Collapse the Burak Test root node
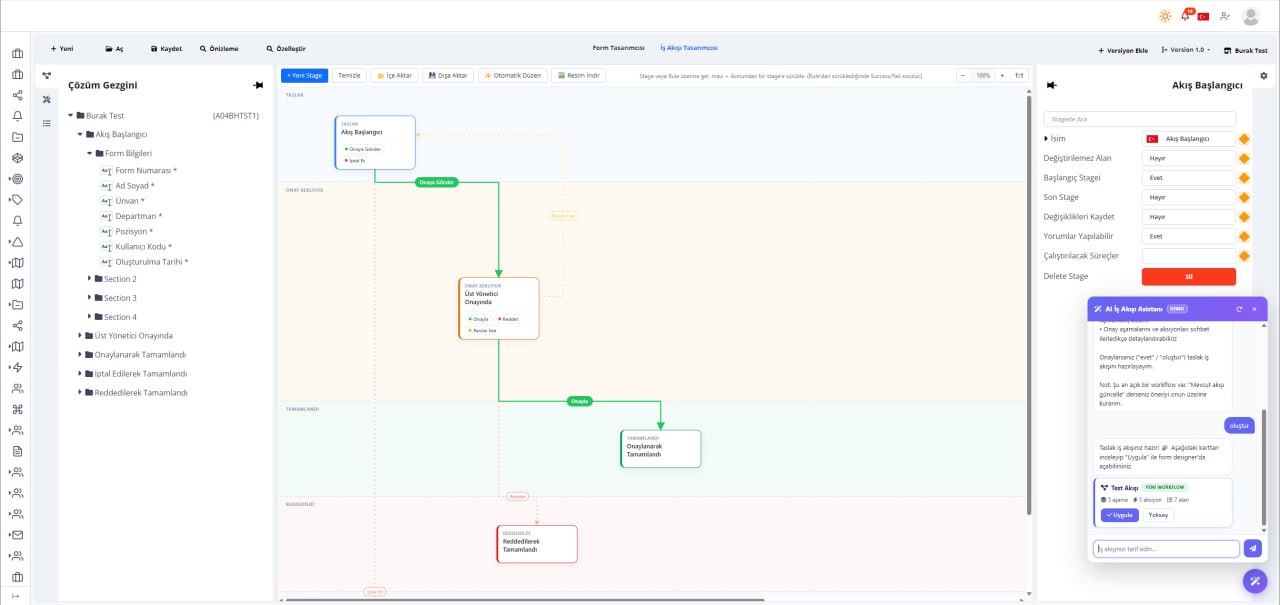Image resolution: width=1280 pixels, height=605 pixels. click(x=70, y=116)
